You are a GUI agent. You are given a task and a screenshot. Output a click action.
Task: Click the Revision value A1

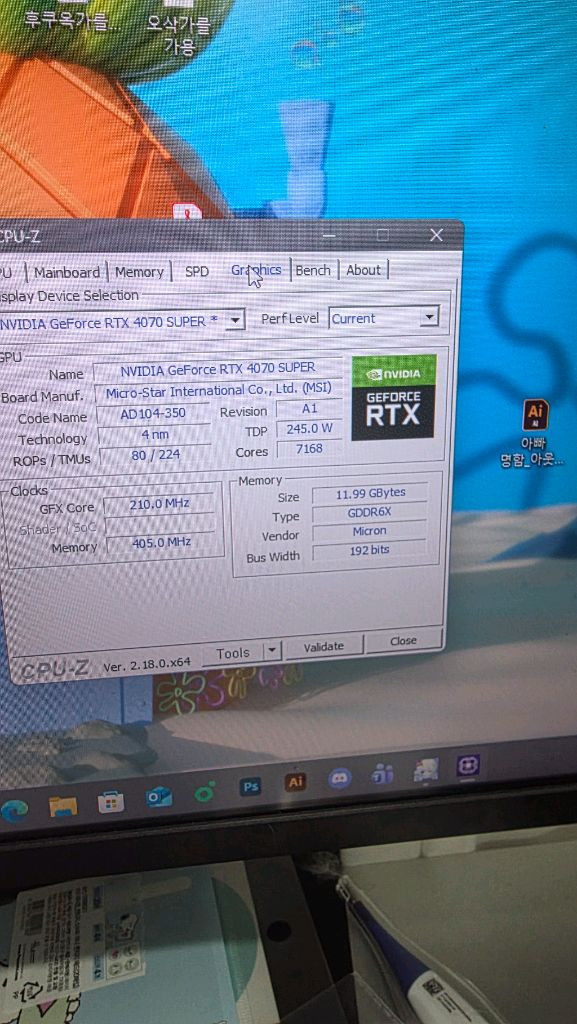coord(309,409)
